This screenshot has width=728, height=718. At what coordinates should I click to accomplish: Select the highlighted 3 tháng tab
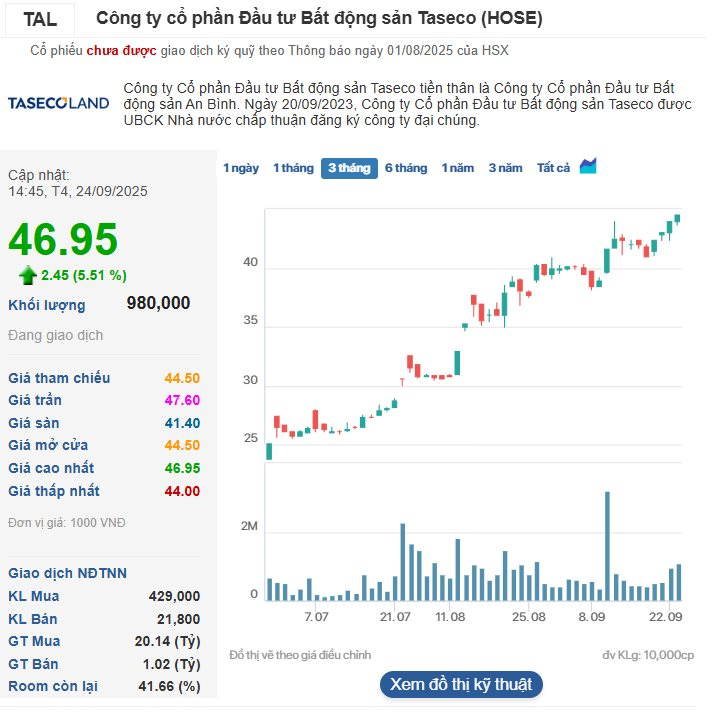[x=349, y=168]
